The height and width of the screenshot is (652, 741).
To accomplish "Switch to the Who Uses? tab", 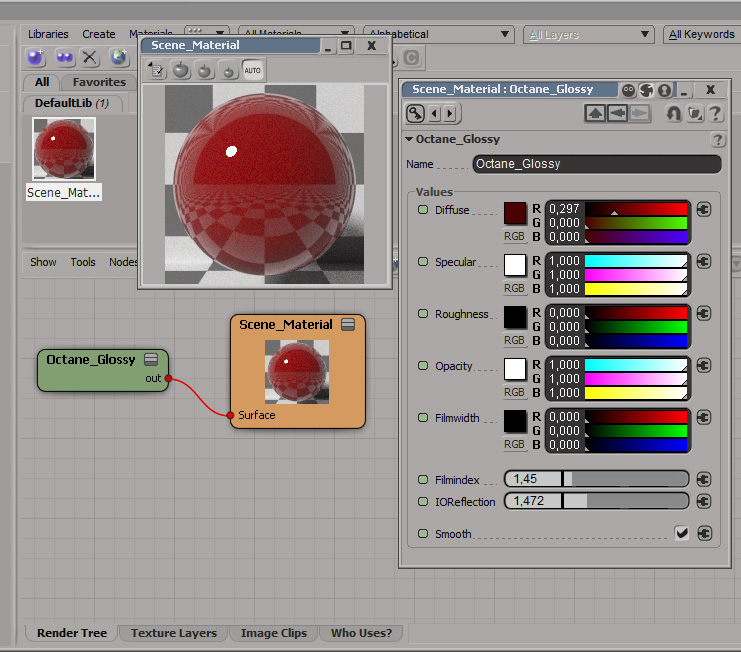I will tap(361, 633).
